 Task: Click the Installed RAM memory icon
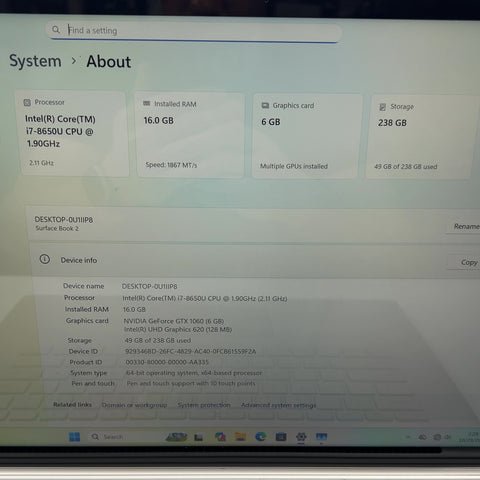(147, 104)
